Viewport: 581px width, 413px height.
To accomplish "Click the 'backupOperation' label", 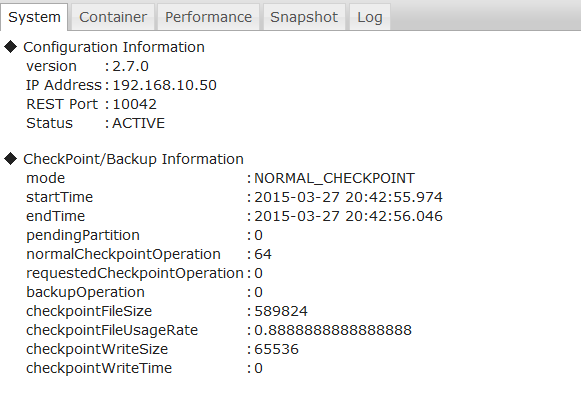I will click(x=85, y=292).
